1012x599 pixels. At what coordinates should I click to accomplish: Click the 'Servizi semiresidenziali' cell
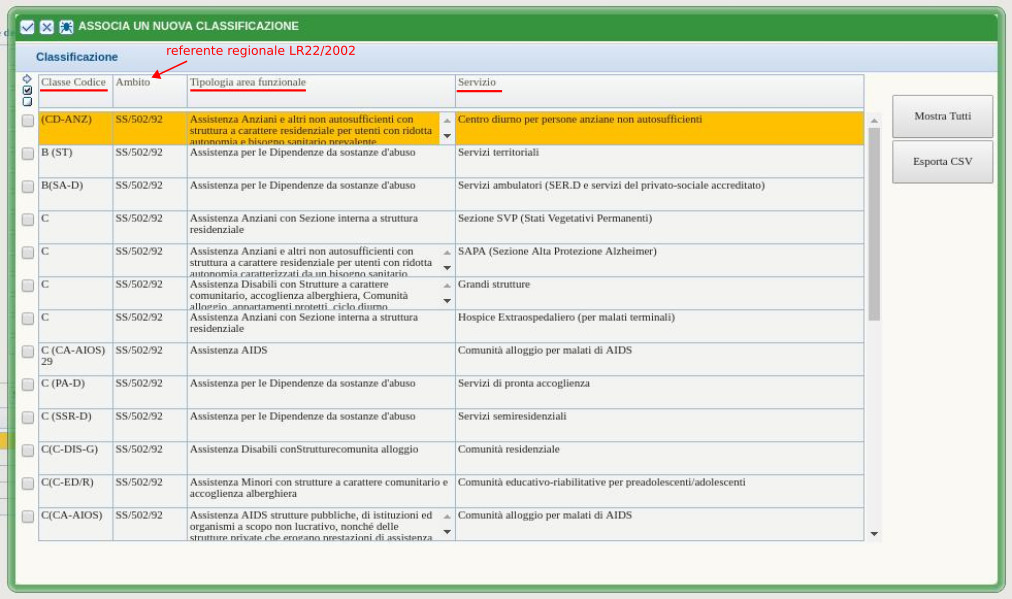tap(660, 425)
